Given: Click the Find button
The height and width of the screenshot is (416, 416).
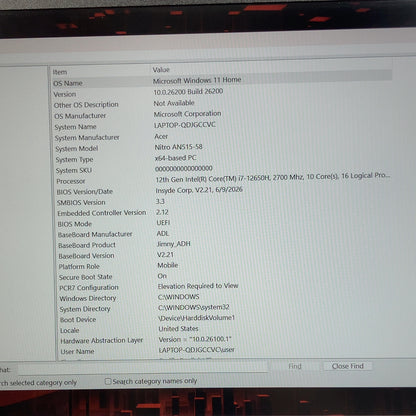Looking at the screenshot, I should [x=295, y=366].
